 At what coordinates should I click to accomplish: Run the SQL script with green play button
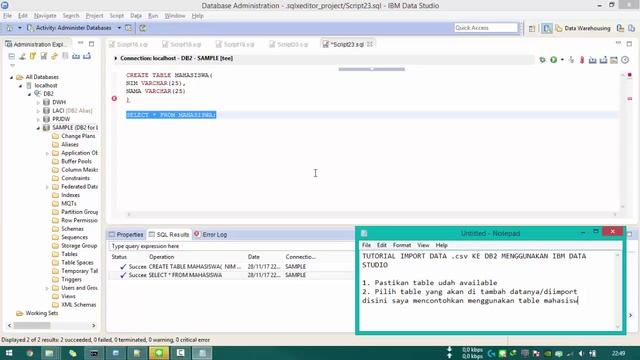(x=553, y=60)
